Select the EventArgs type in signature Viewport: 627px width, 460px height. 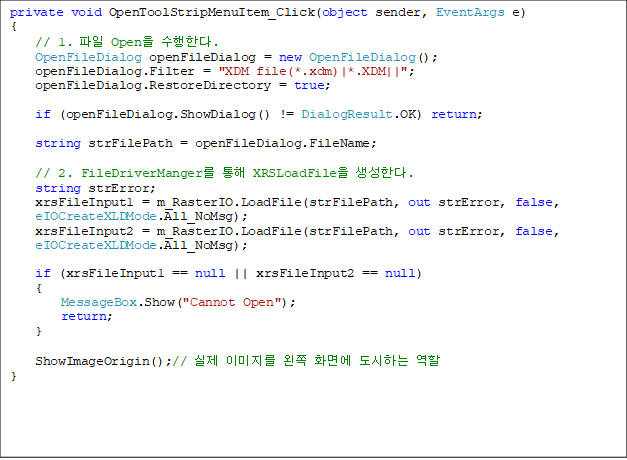click(x=470, y=13)
